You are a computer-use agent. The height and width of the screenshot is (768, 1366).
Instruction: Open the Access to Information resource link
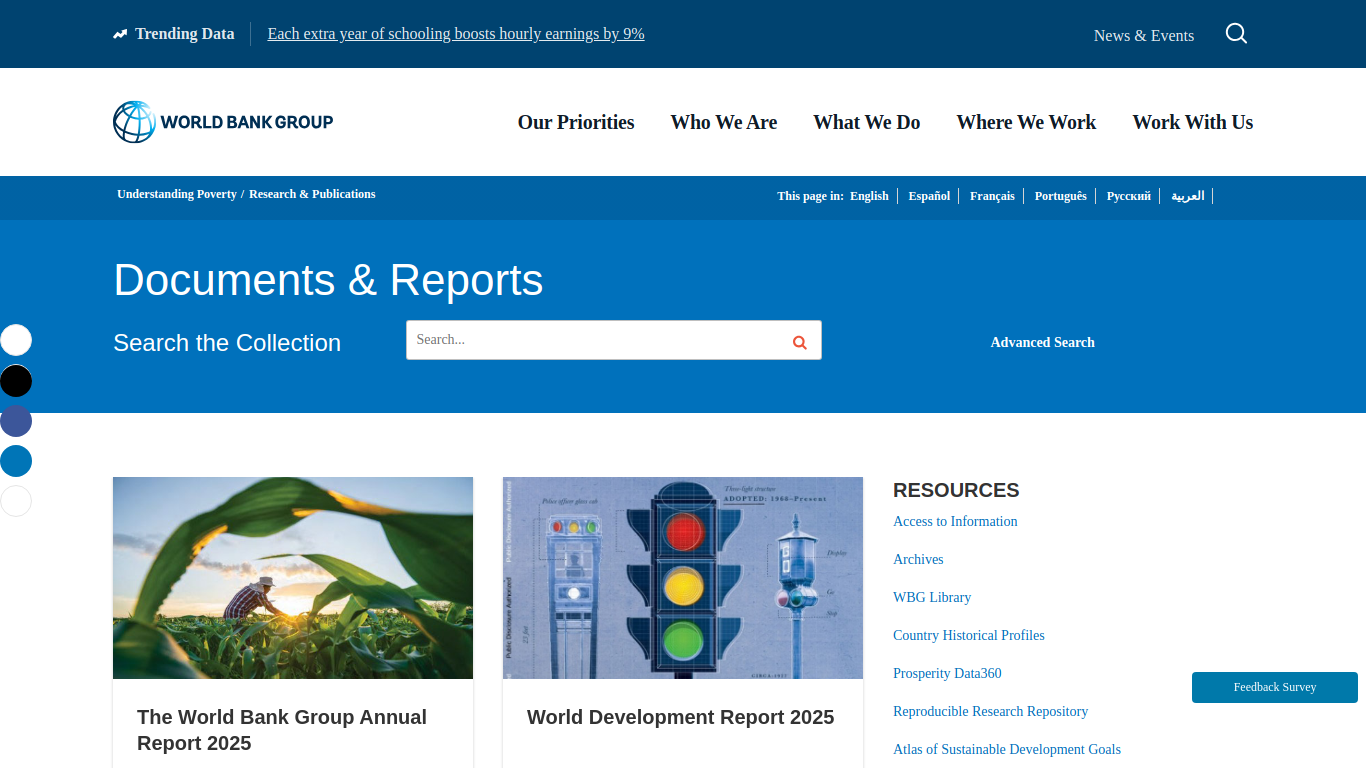click(955, 521)
